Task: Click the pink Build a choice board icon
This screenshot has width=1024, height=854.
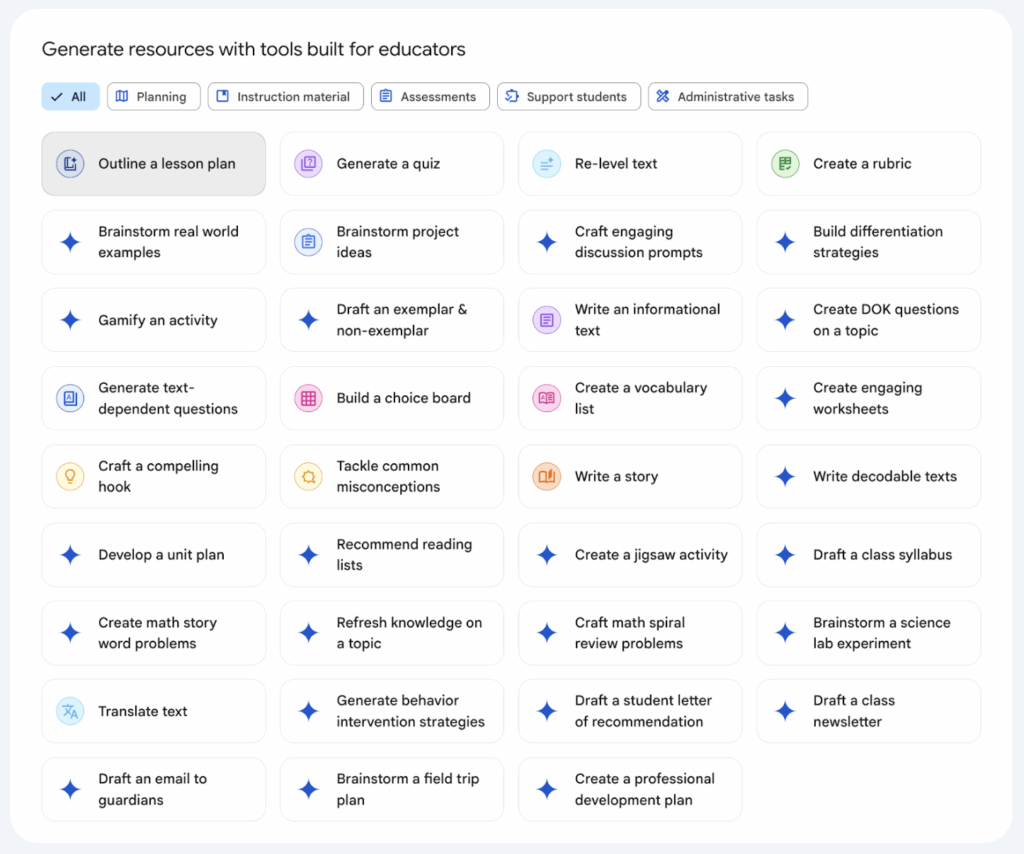Action: point(308,398)
